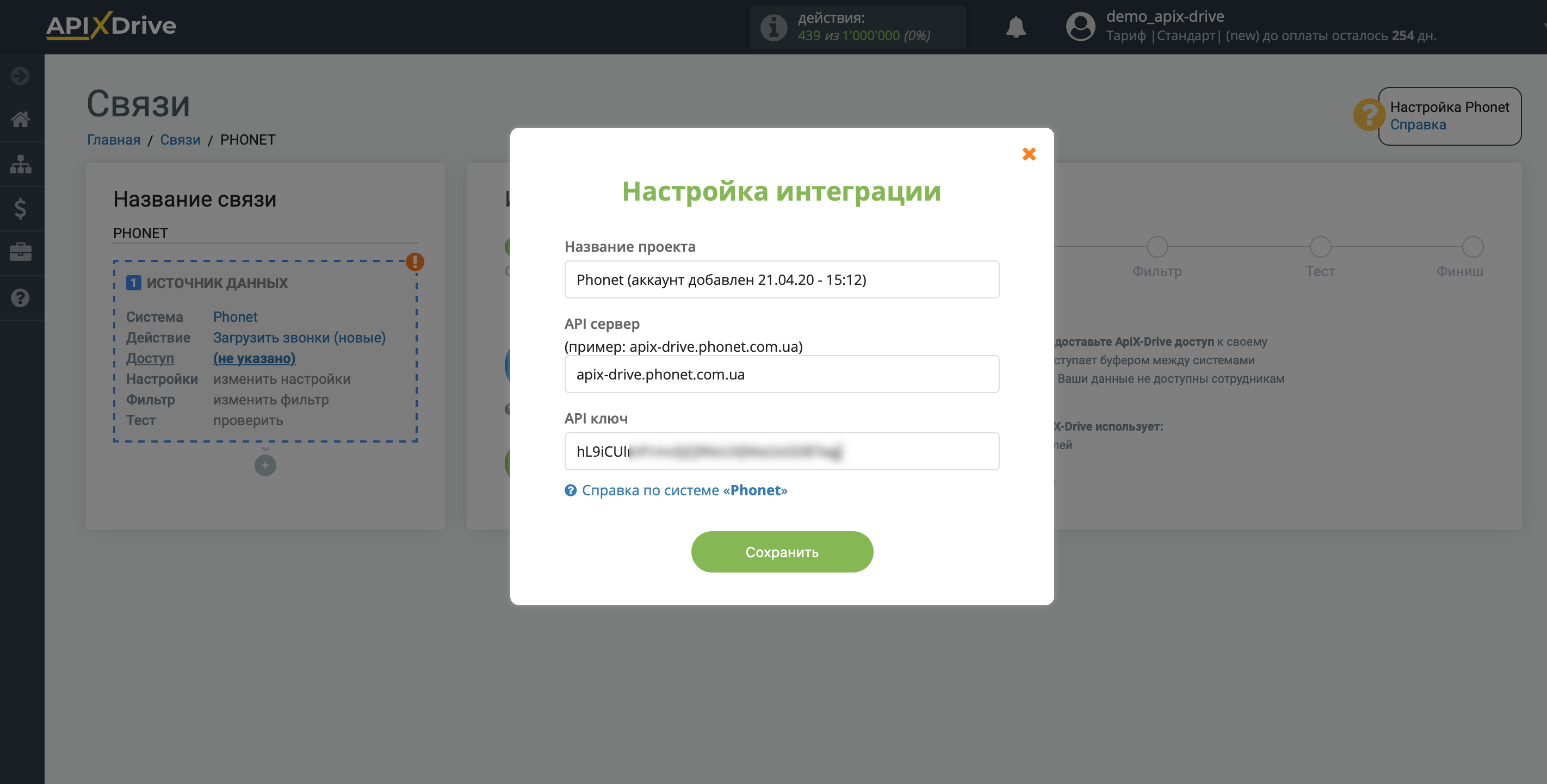Click the Phonet system link
Viewport: 1547px width, 784px height.
(235, 317)
